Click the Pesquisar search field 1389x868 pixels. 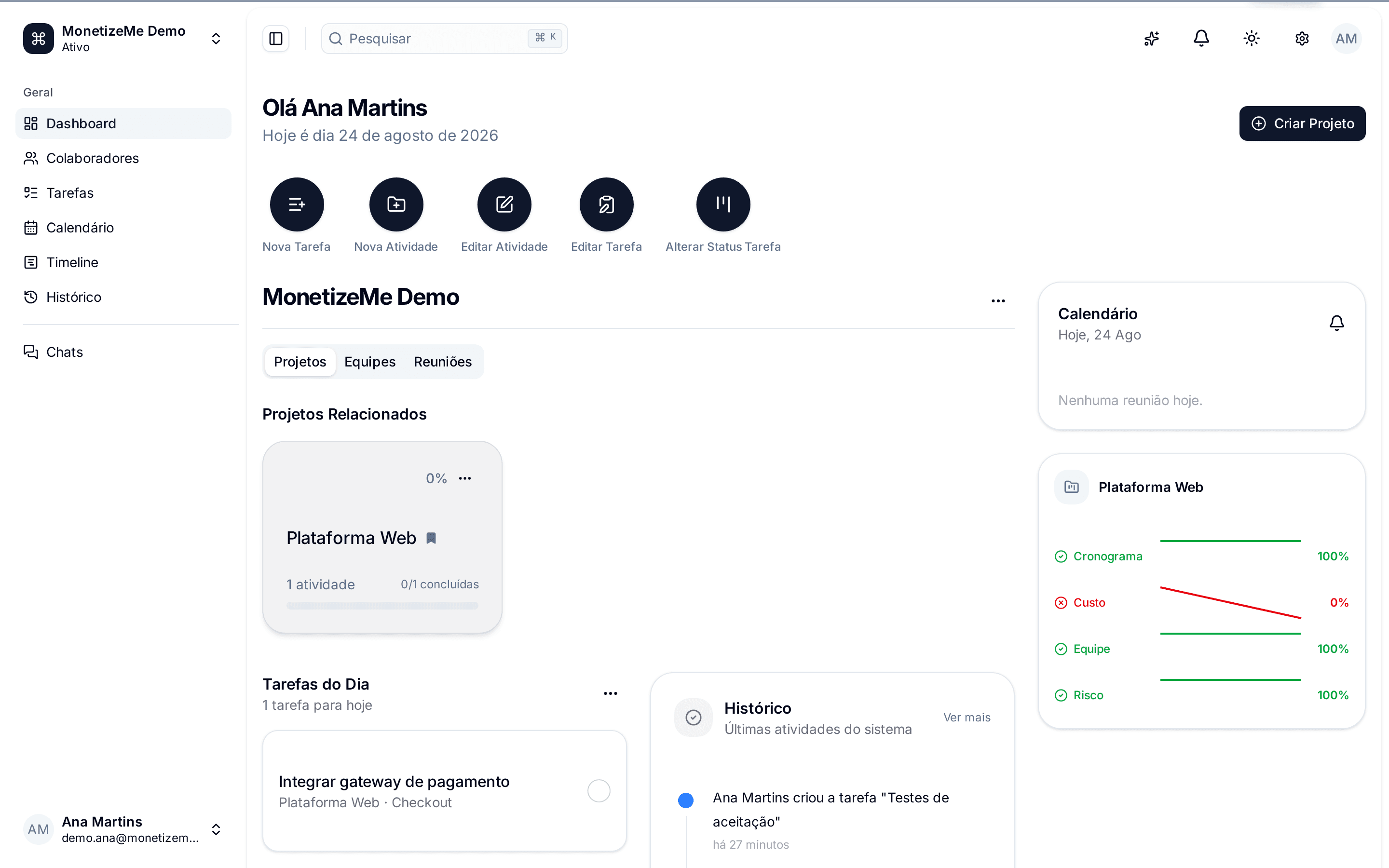(444, 39)
